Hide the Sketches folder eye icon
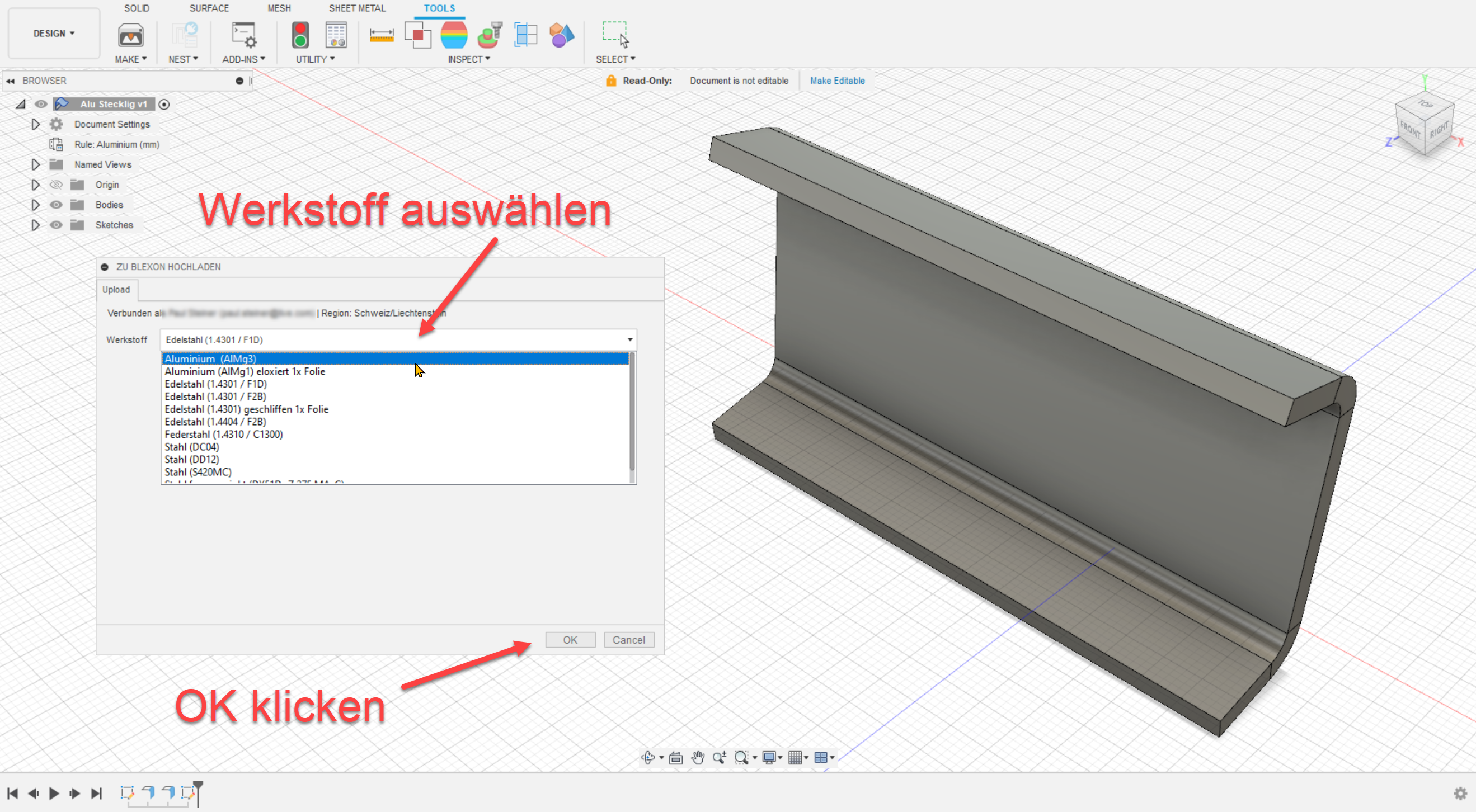 [x=56, y=225]
